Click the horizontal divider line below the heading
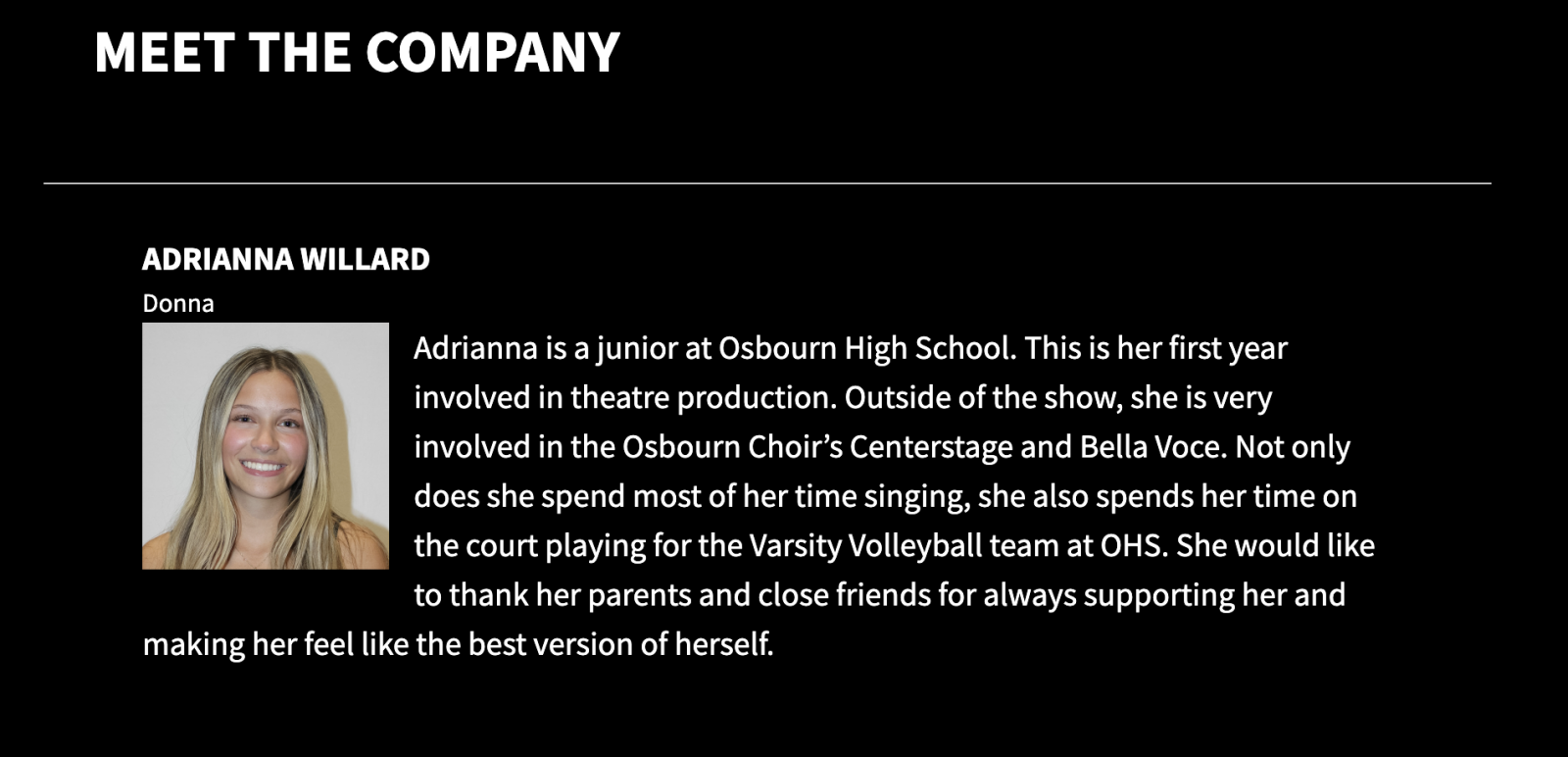The image size is (1568, 757). (x=766, y=183)
